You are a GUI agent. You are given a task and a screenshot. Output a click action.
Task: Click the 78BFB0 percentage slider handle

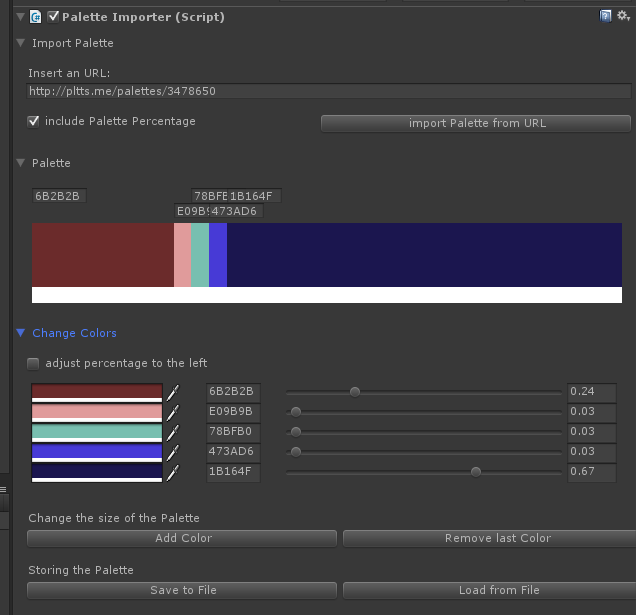point(296,432)
